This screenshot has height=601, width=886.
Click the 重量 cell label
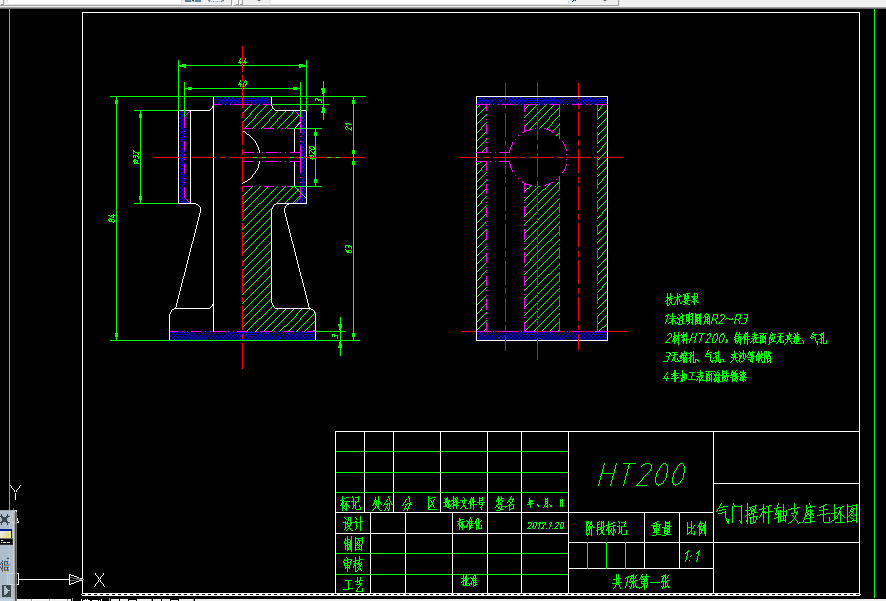[x=661, y=529]
